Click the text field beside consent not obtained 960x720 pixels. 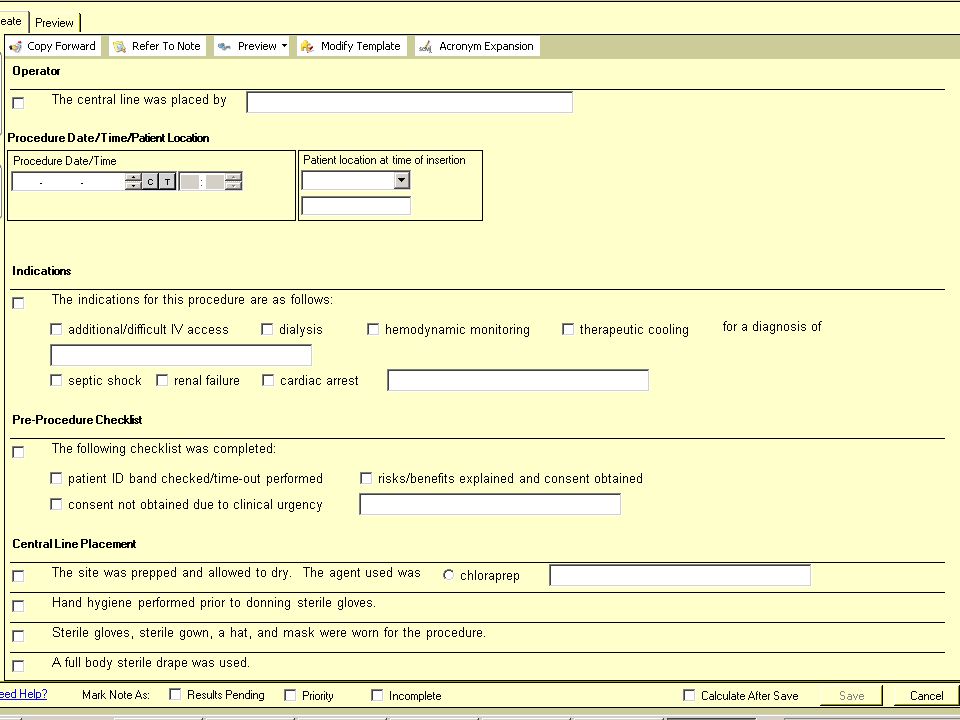[490, 504]
